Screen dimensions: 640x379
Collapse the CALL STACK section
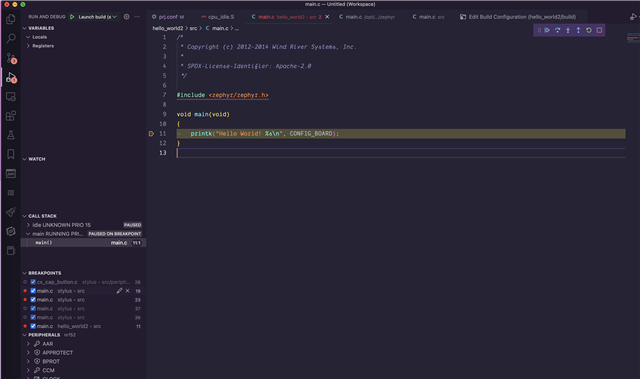click(x=24, y=216)
